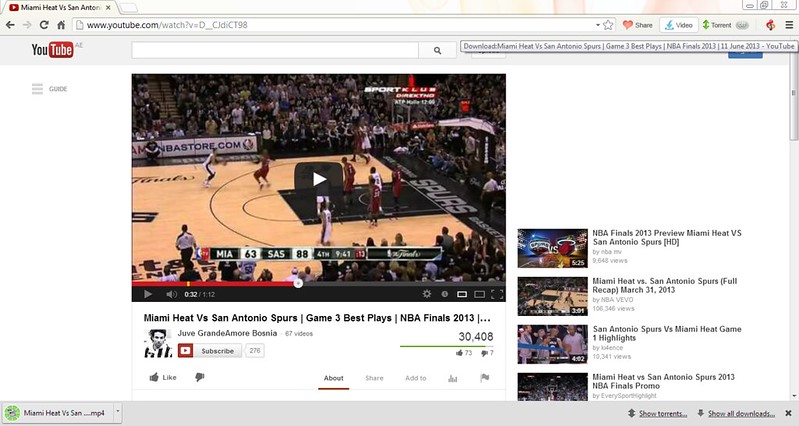Open the Chrome menu hamburger icon

[789, 25]
